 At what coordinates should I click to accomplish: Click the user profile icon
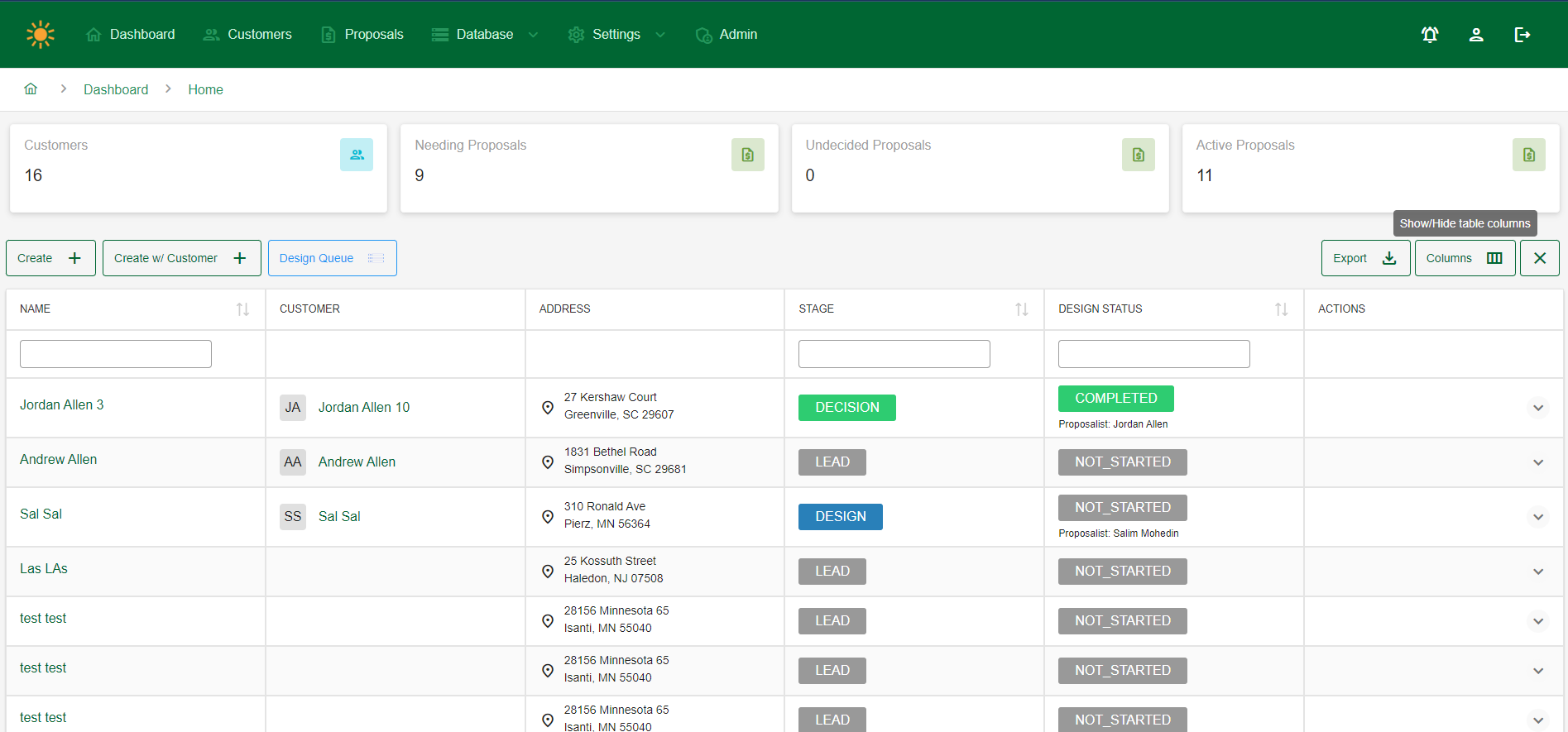(x=1475, y=35)
